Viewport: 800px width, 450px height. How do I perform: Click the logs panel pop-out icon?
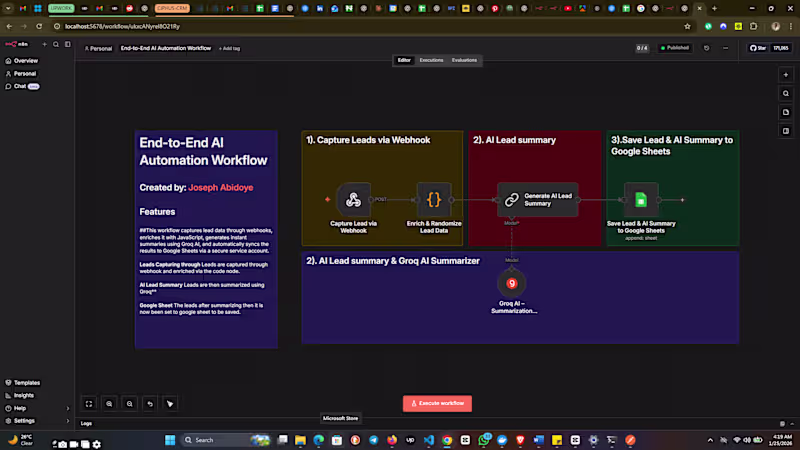coord(782,423)
